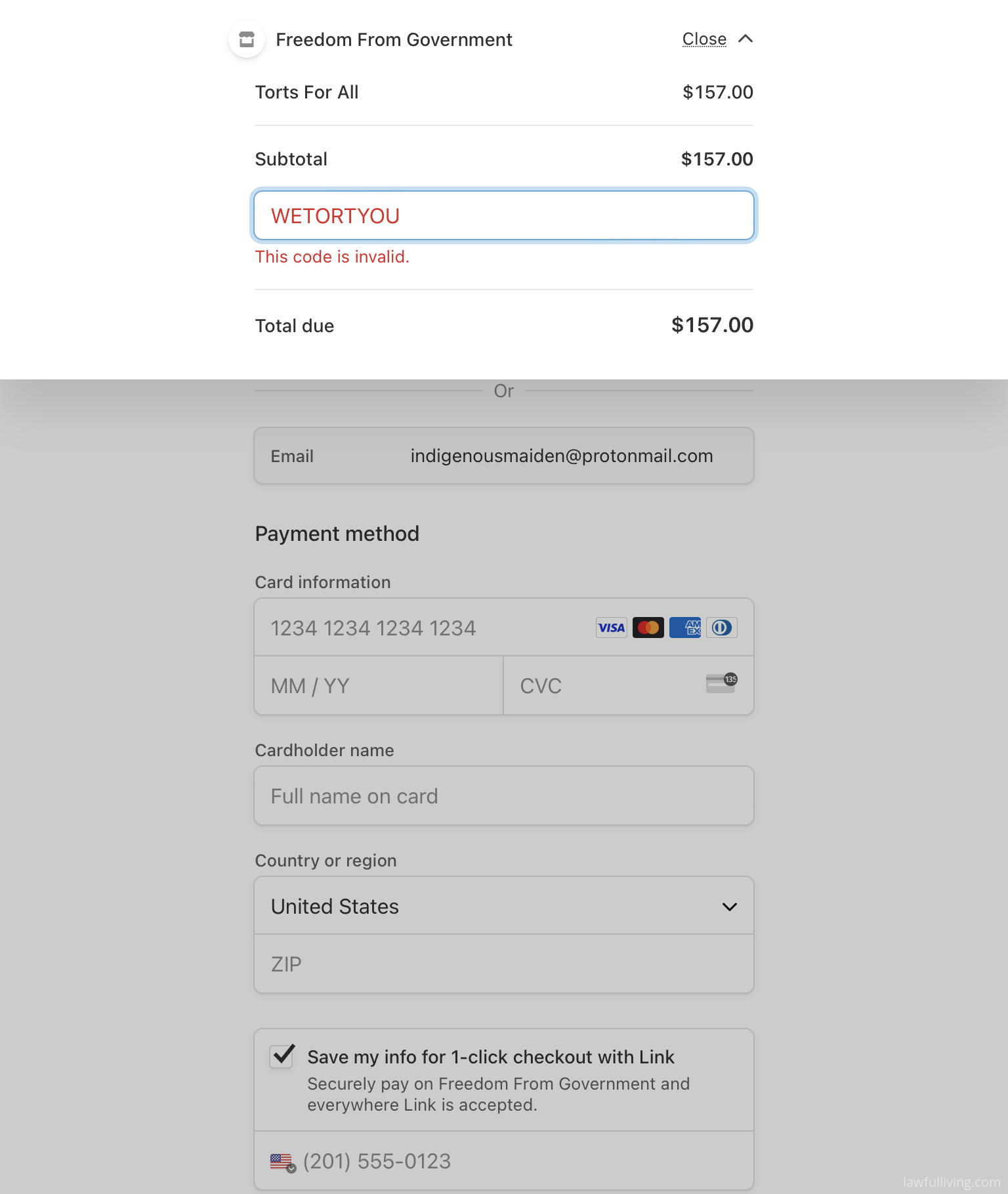Click the merchant storefront icon
The height and width of the screenshot is (1194, 1008).
[247, 39]
